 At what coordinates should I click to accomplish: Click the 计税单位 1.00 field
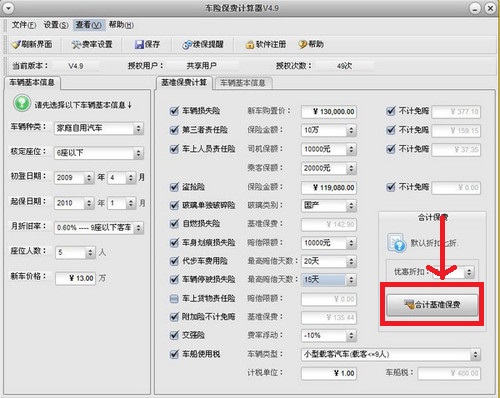coord(329,373)
